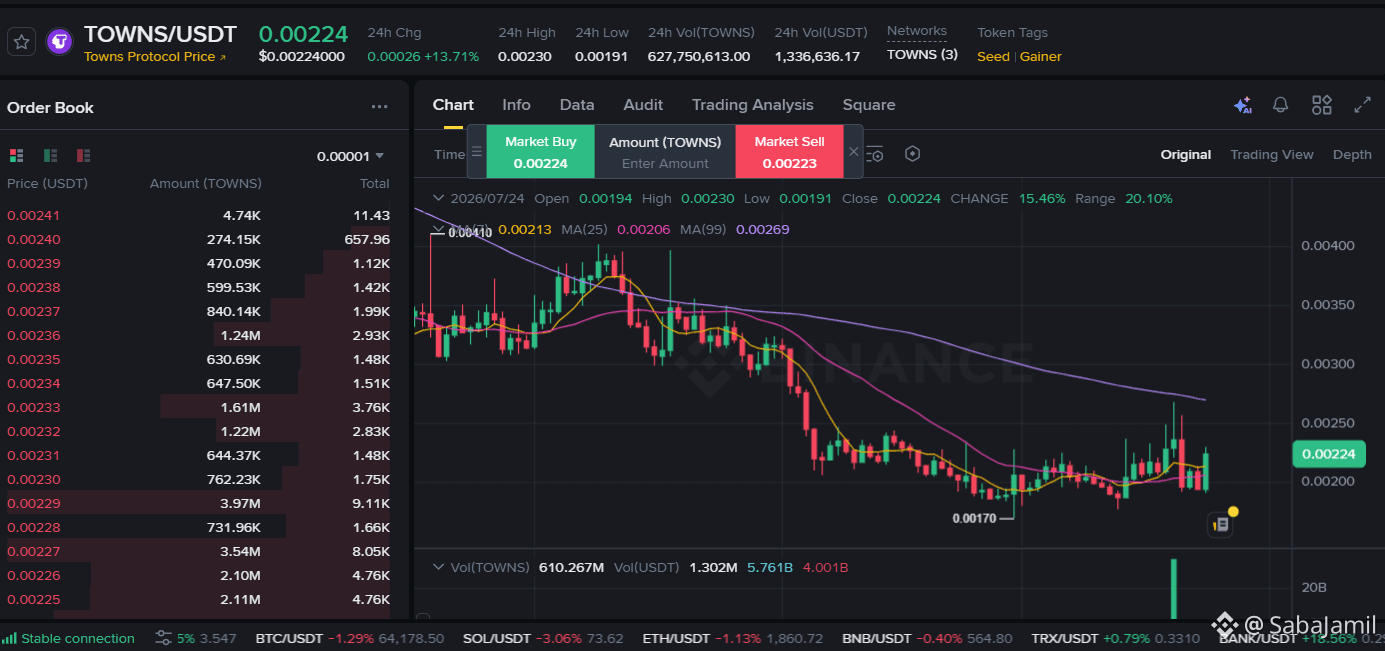1385x651 pixels.
Task: Click order book ask price 0.00233
Action: (x=33, y=407)
